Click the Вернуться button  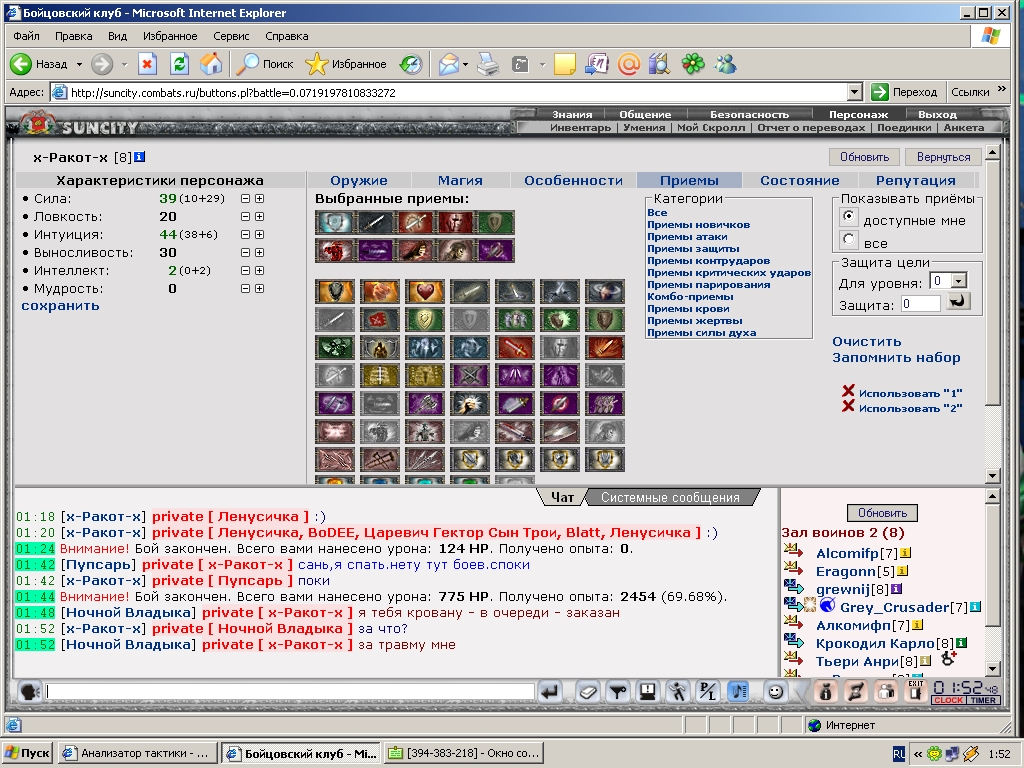pyautogui.click(x=943, y=157)
